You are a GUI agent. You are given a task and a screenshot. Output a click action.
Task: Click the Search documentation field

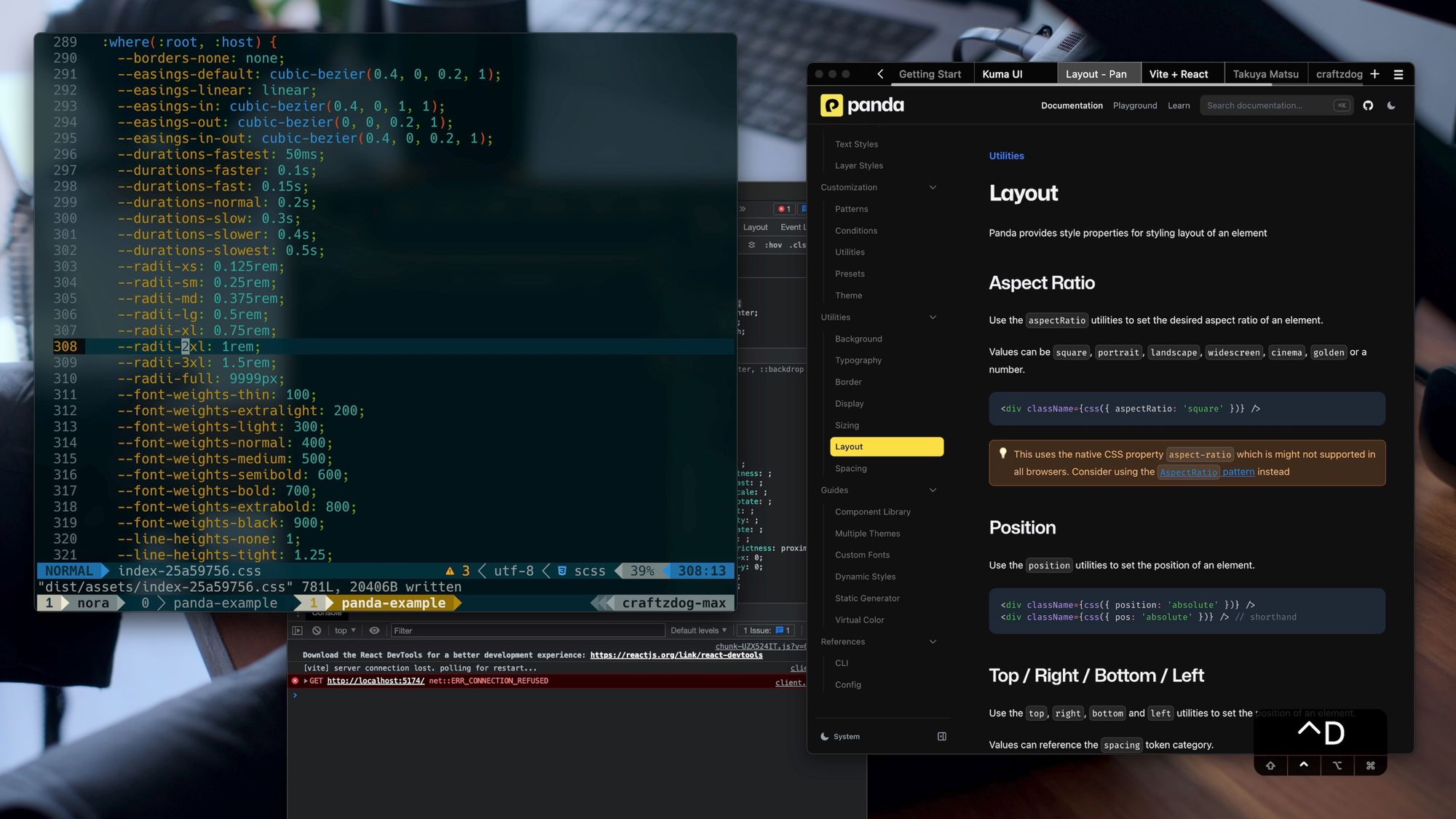[1267, 106]
